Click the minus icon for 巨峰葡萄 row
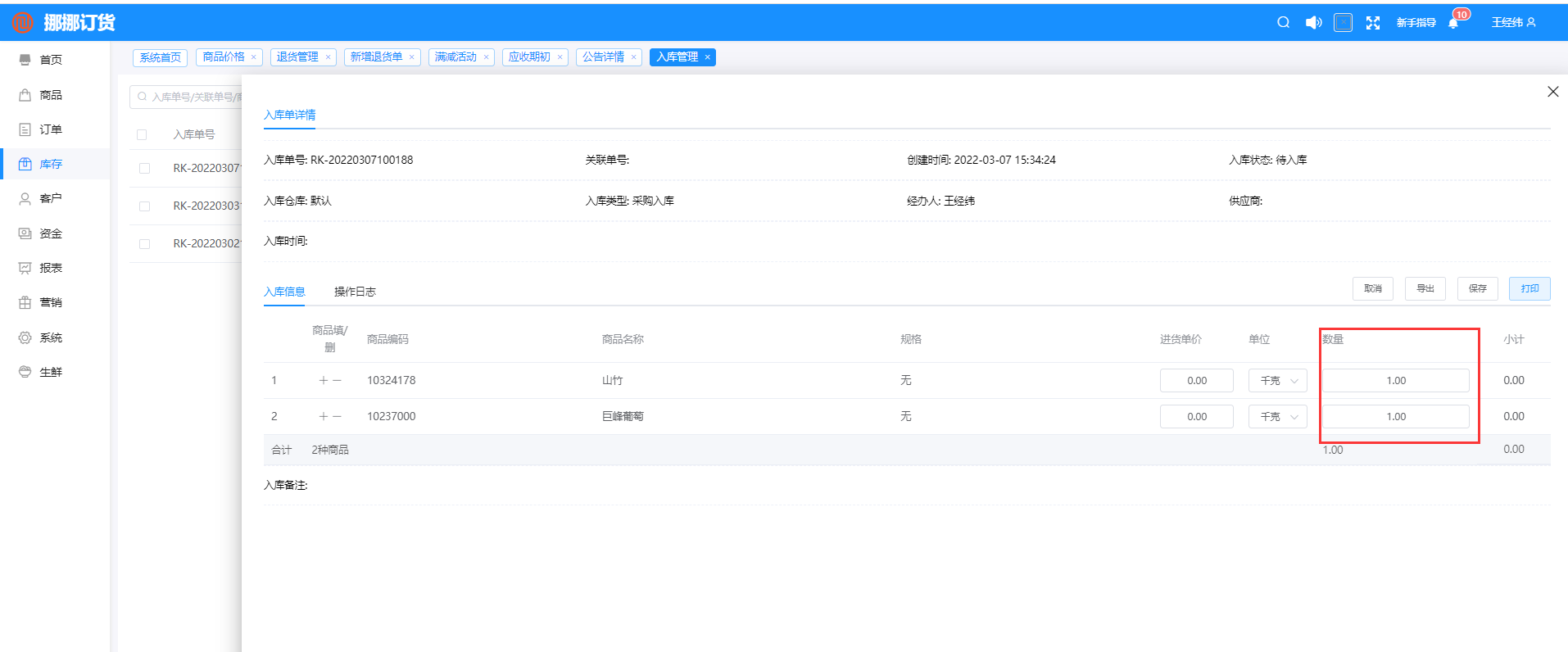The image size is (1568, 652). coord(337,417)
